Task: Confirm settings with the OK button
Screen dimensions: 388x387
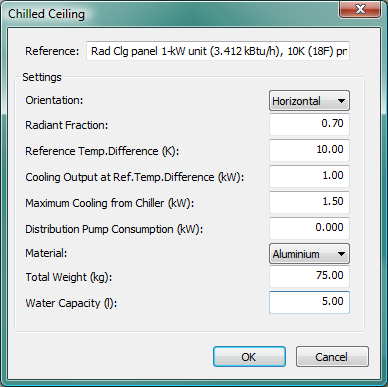Action: pyautogui.click(x=249, y=357)
